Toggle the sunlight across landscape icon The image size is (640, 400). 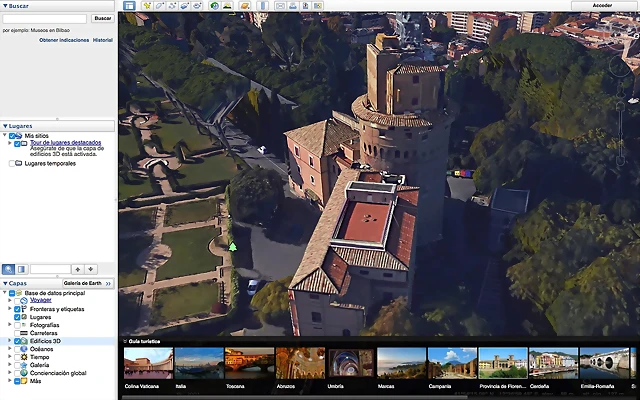[x=227, y=6]
